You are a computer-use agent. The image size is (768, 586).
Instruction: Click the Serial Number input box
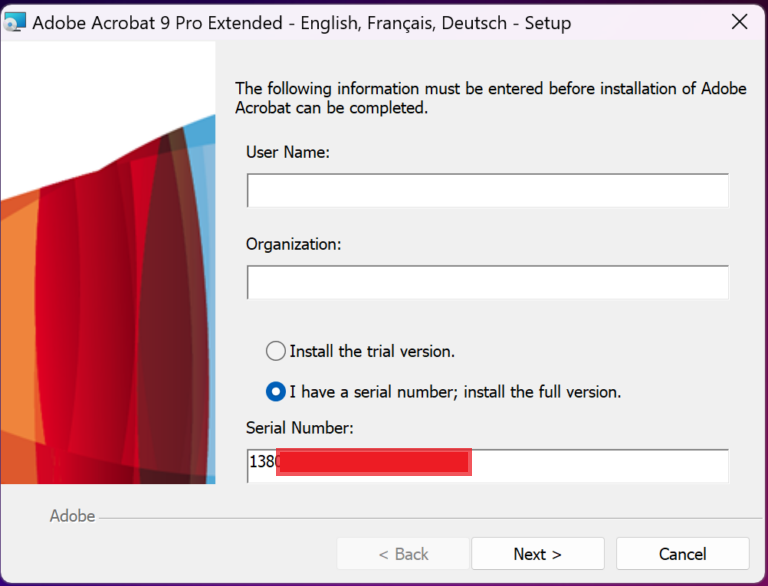[x=598, y=463]
